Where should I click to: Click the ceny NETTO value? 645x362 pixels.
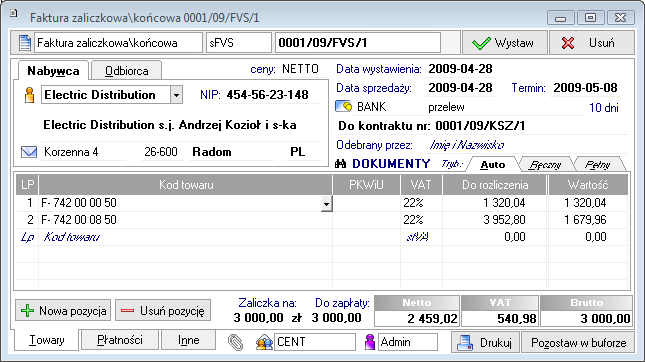pos(300,69)
